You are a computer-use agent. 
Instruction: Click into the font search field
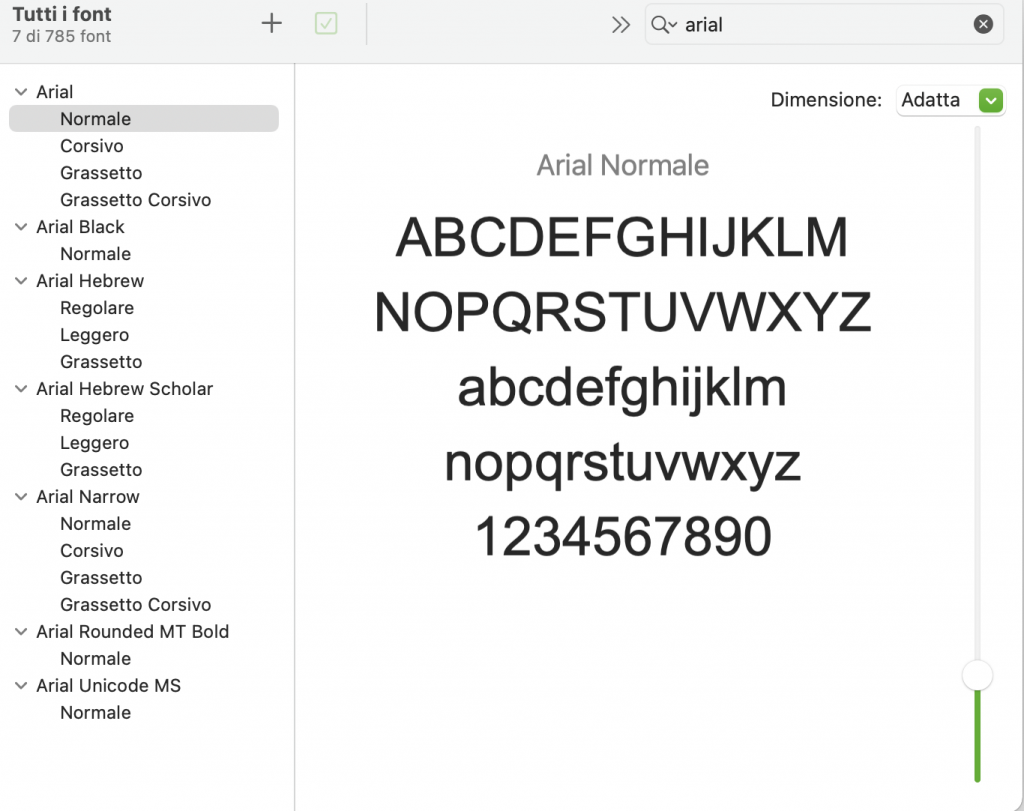tap(824, 25)
